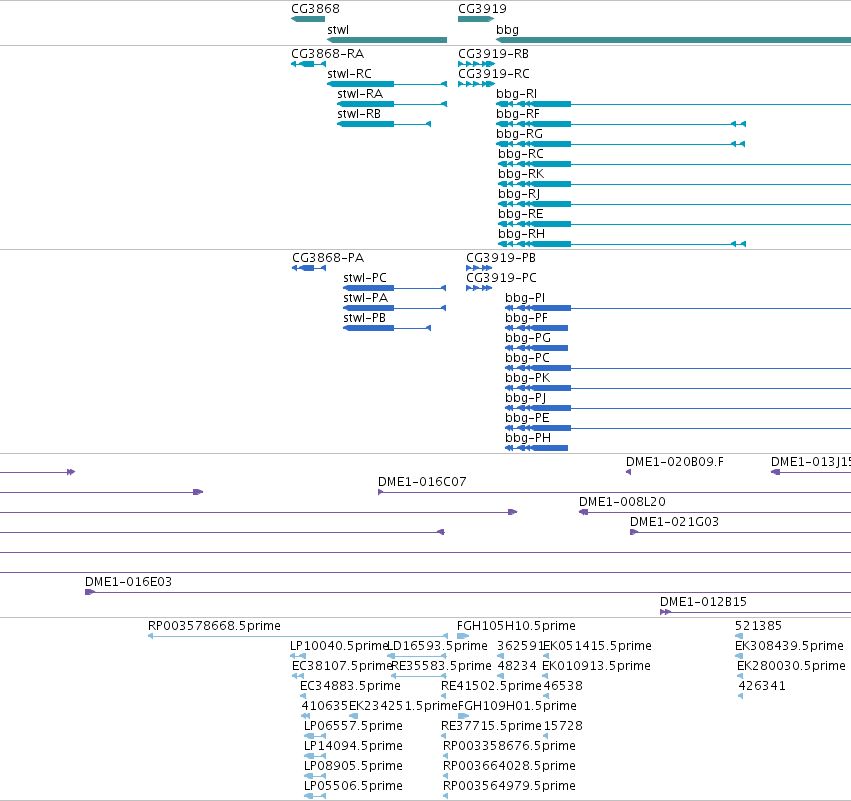
Task: Click the FGH105H10.5prime EST
Action: tap(463, 636)
